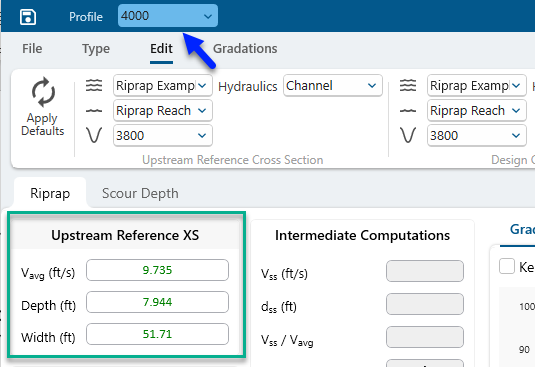
Task: Click the design river waves icon
Action: (408, 85)
